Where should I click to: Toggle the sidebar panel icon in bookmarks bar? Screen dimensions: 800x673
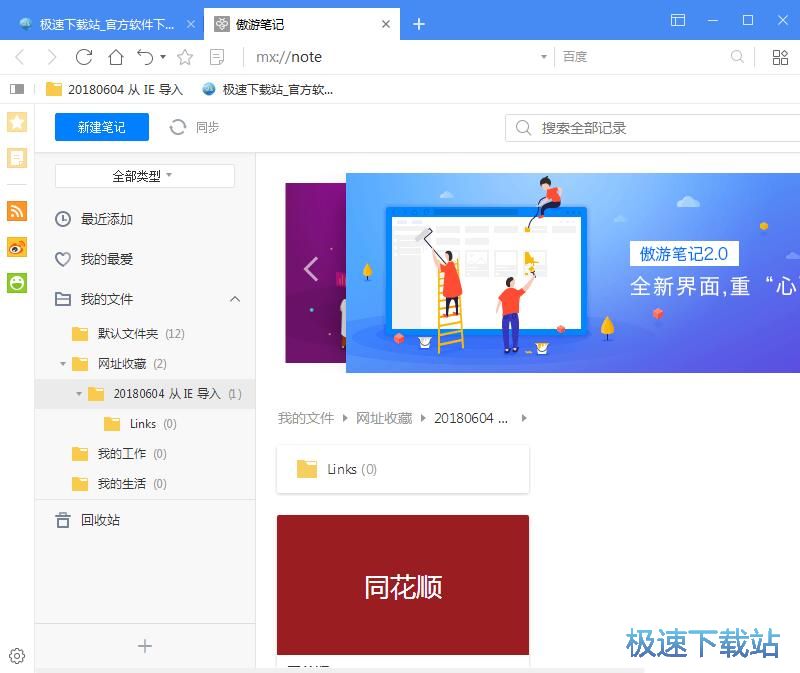pyautogui.click(x=17, y=89)
